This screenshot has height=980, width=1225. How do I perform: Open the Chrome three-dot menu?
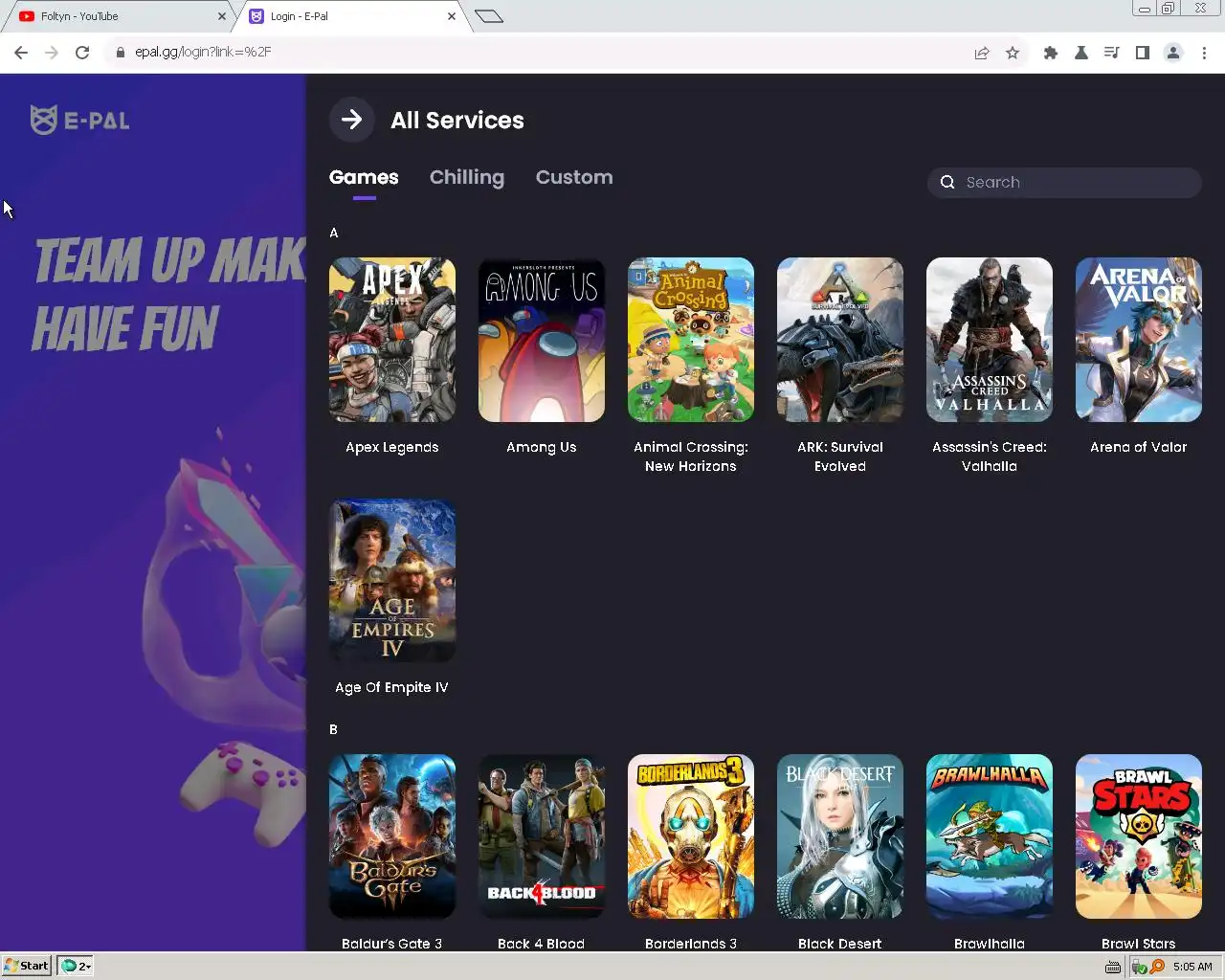click(1204, 53)
